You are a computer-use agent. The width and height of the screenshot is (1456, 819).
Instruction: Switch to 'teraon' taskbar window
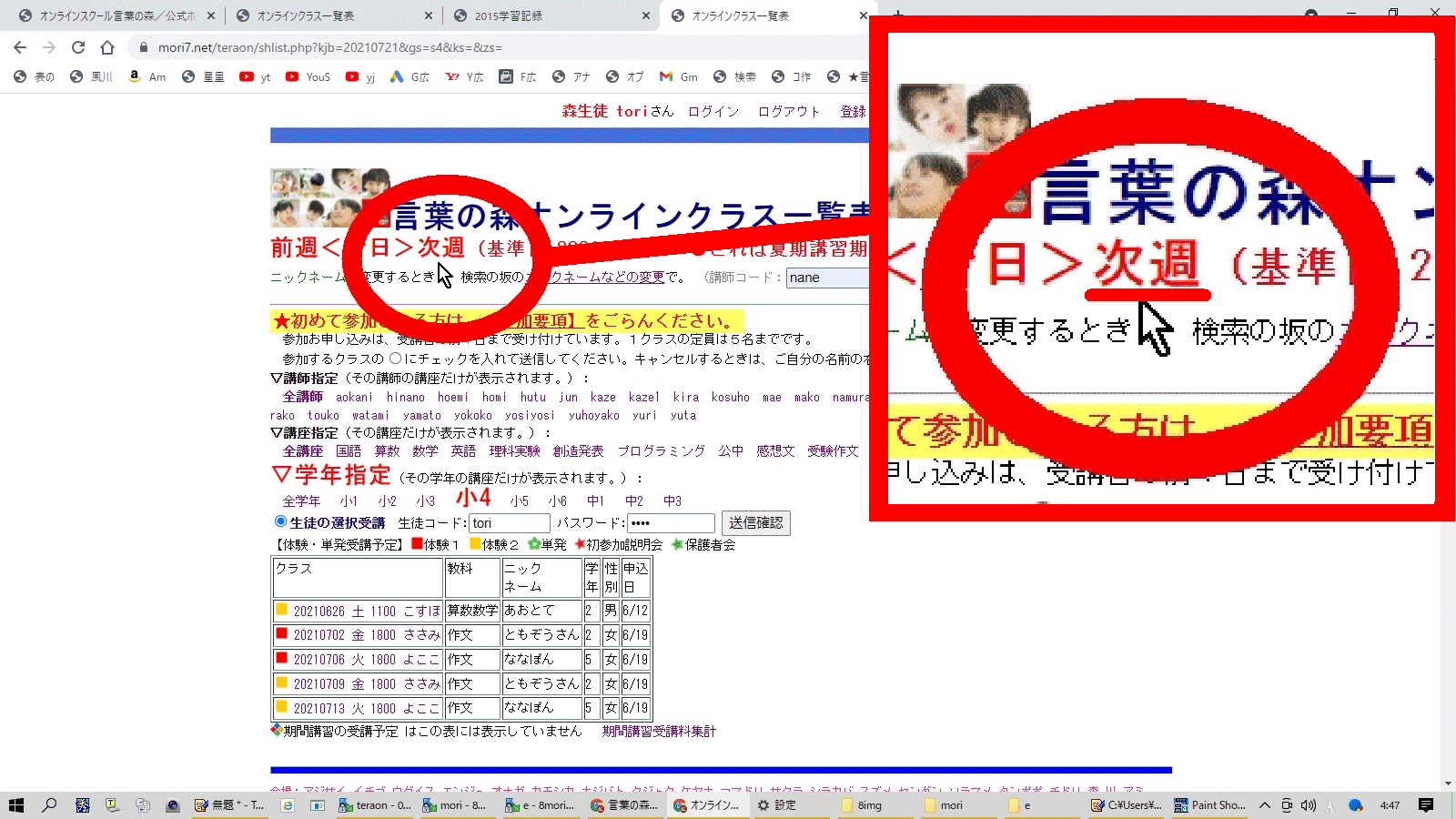click(375, 805)
